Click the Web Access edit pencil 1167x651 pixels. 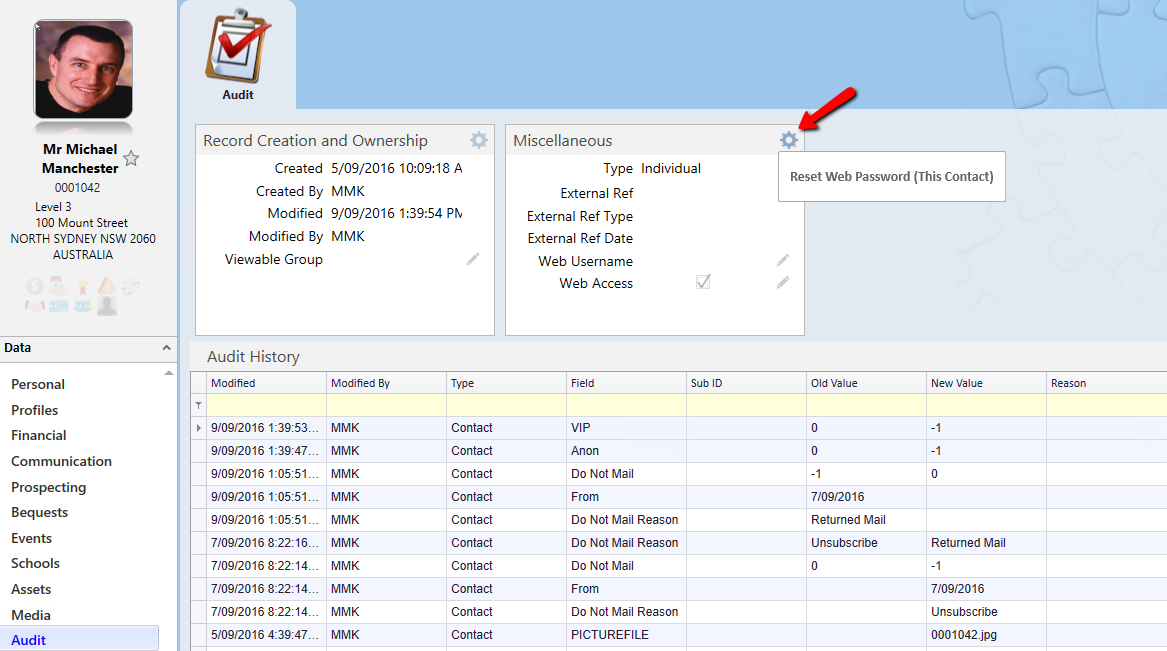[783, 283]
